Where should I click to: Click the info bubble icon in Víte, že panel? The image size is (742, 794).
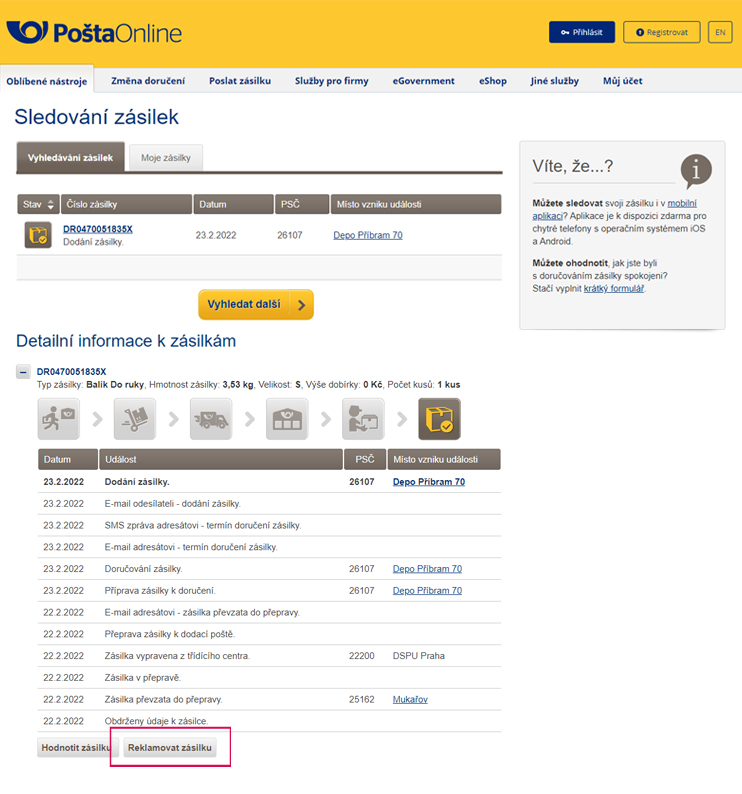(x=695, y=171)
